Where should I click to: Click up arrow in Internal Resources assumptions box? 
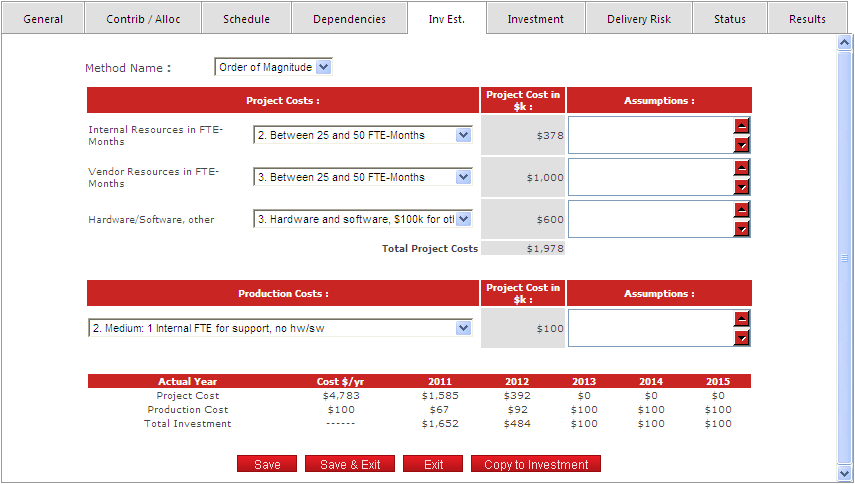(741, 126)
